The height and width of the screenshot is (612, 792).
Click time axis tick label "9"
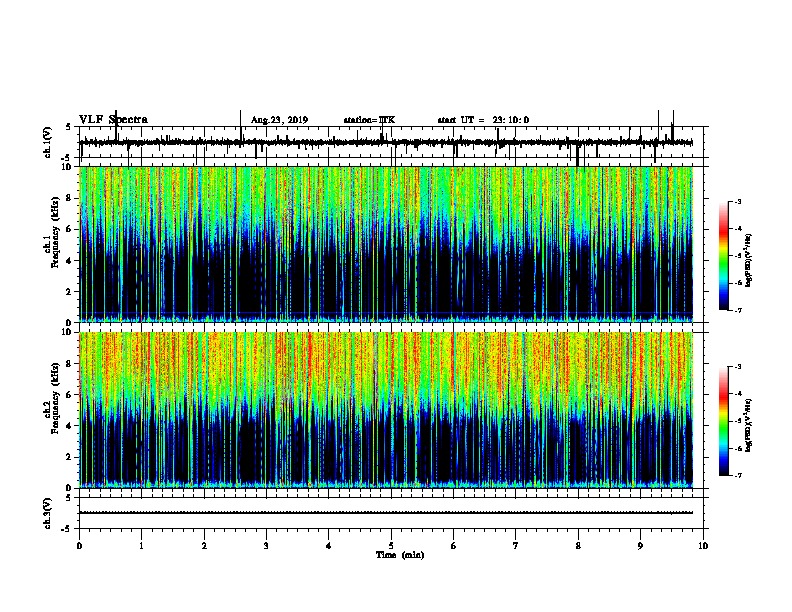(640, 546)
